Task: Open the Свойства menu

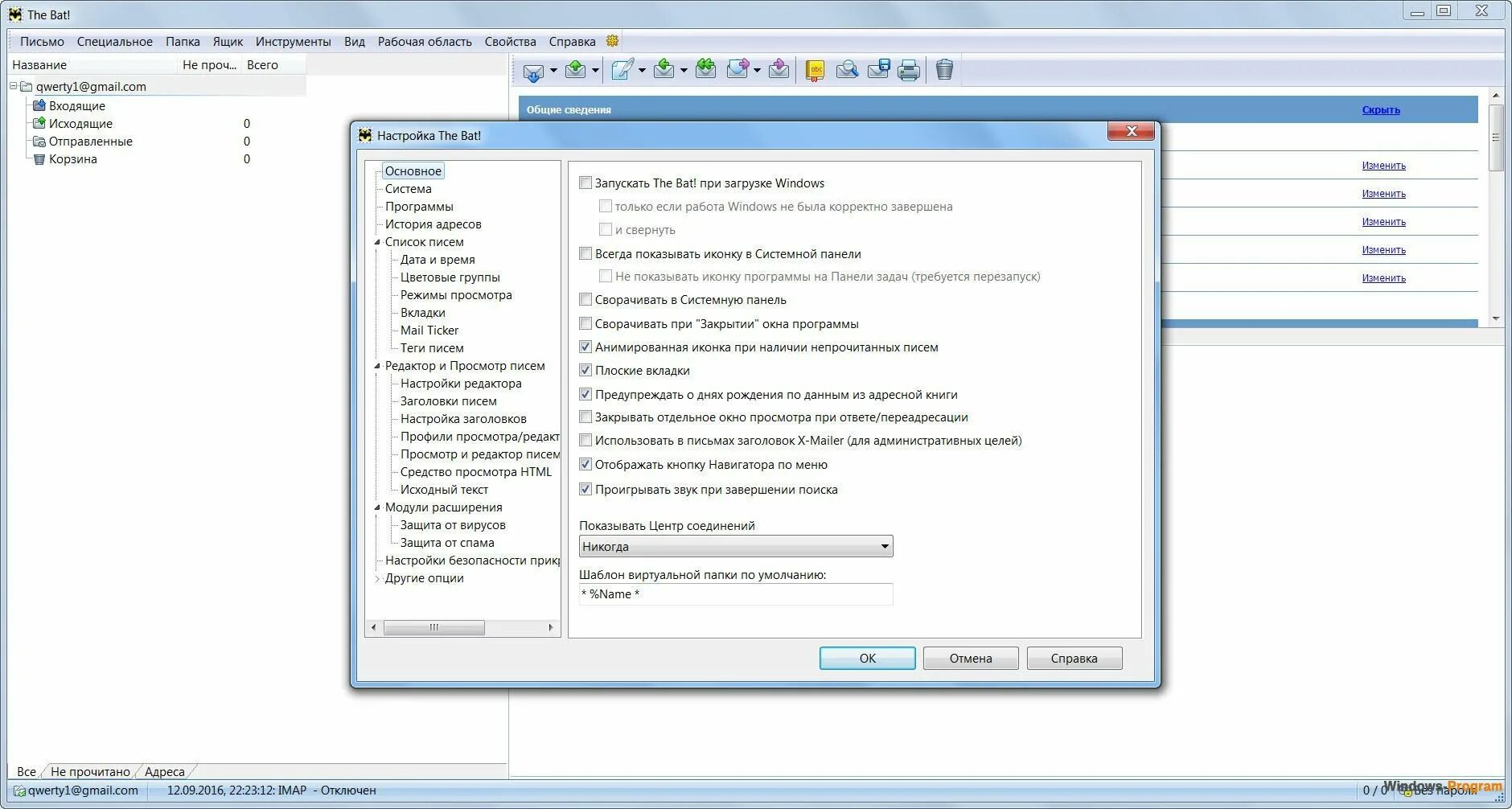Action: pos(510,42)
